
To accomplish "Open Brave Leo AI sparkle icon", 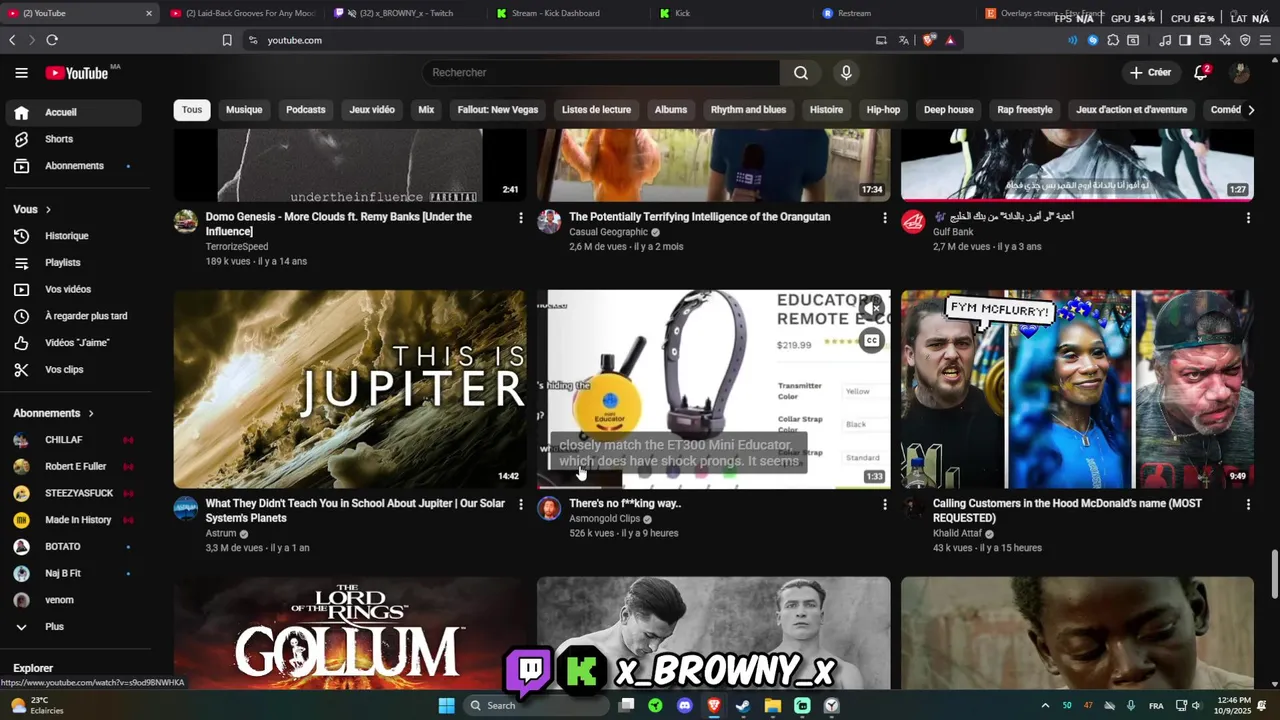I will (x=1225, y=40).
